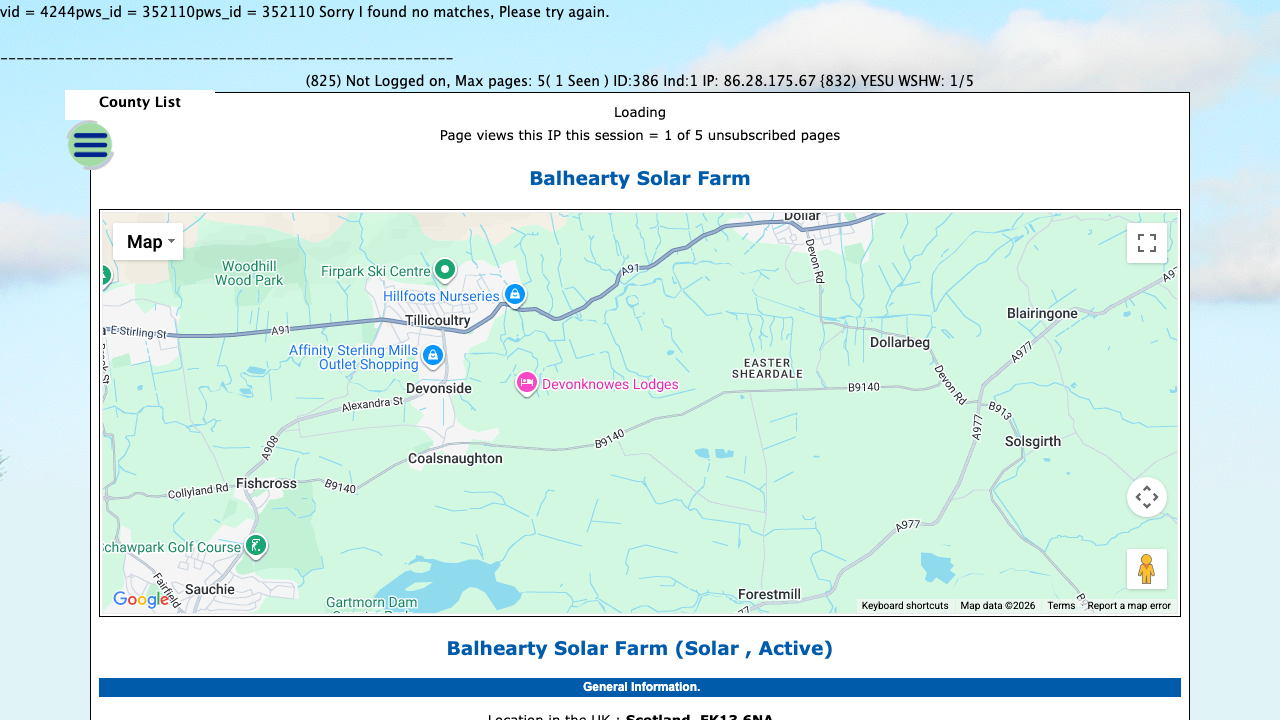Viewport: 1280px width, 720px height.
Task: Open the Report a map error link
Action: 1128,605
